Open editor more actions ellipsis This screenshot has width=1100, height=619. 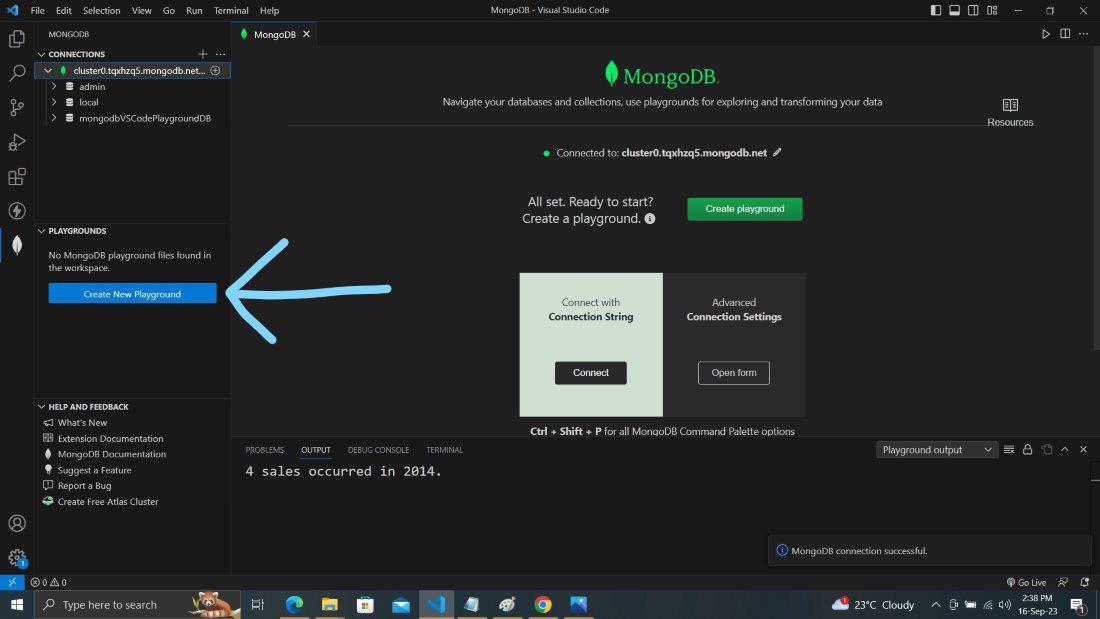coord(1083,34)
